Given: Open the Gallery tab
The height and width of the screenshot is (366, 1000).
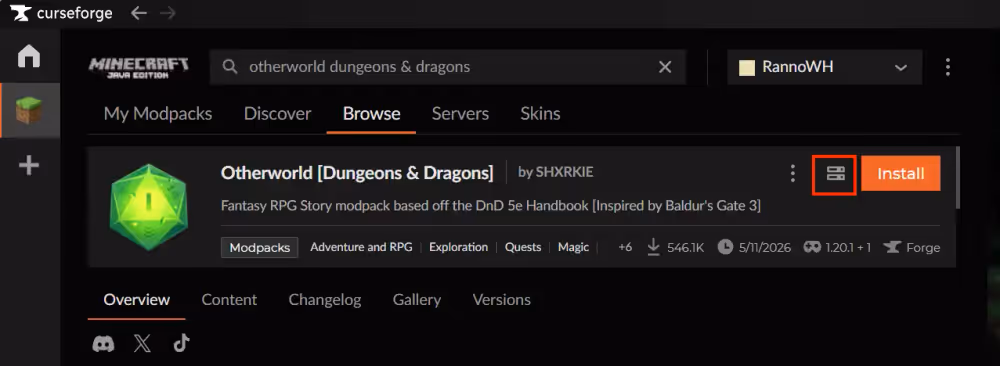Looking at the screenshot, I should click(x=416, y=300).
